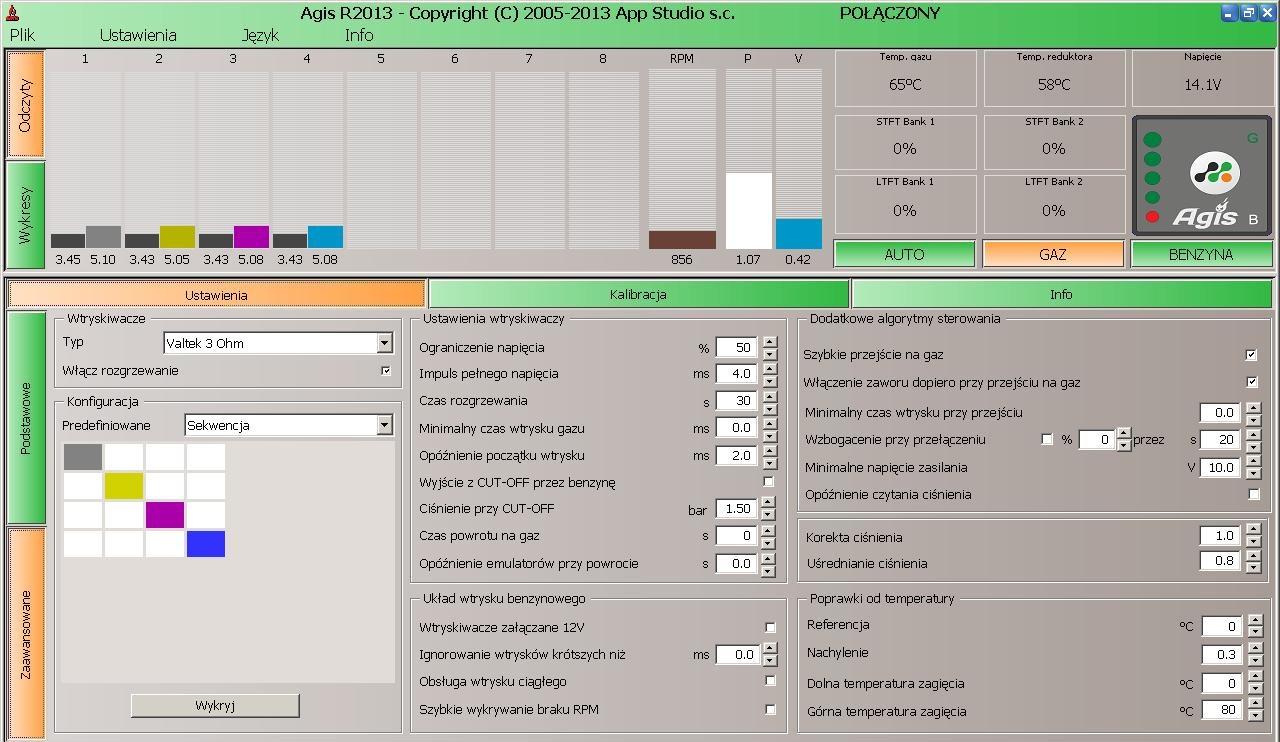Click the AUTO mode button

[x=904, y=255]
